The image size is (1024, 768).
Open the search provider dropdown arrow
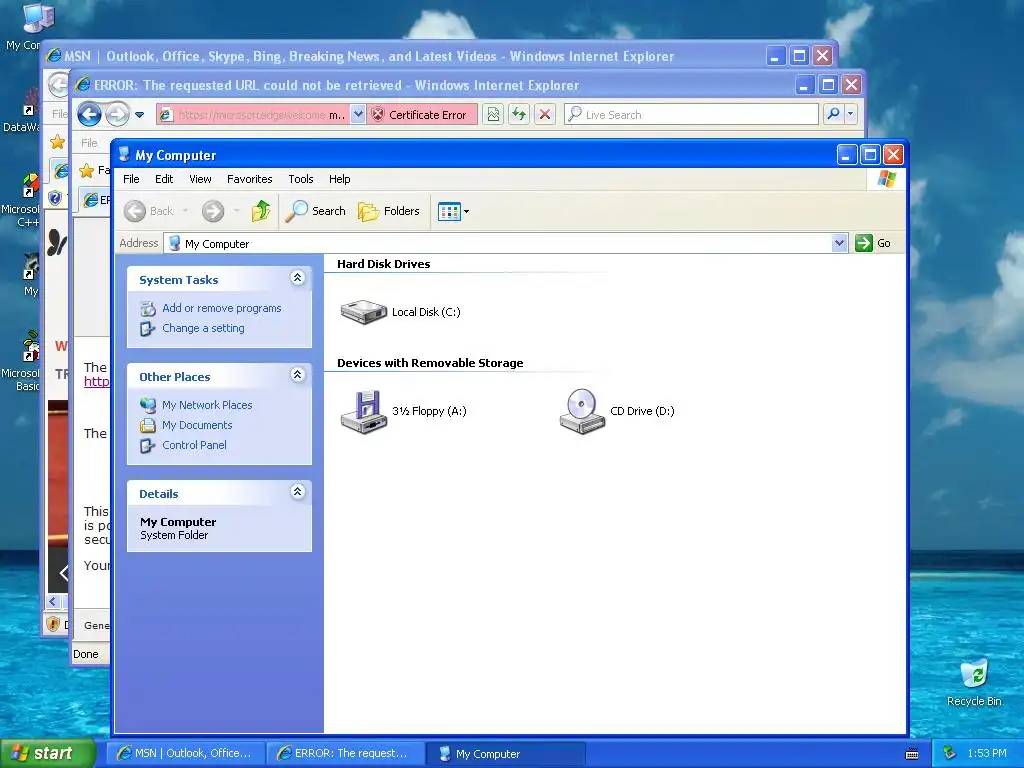850,114
